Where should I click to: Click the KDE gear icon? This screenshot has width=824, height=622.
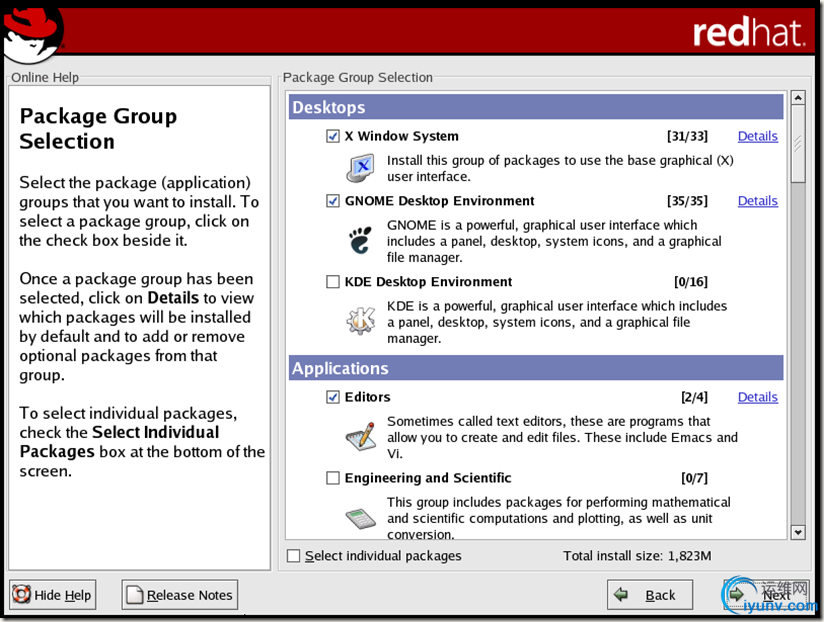click(x=360, y=321)
